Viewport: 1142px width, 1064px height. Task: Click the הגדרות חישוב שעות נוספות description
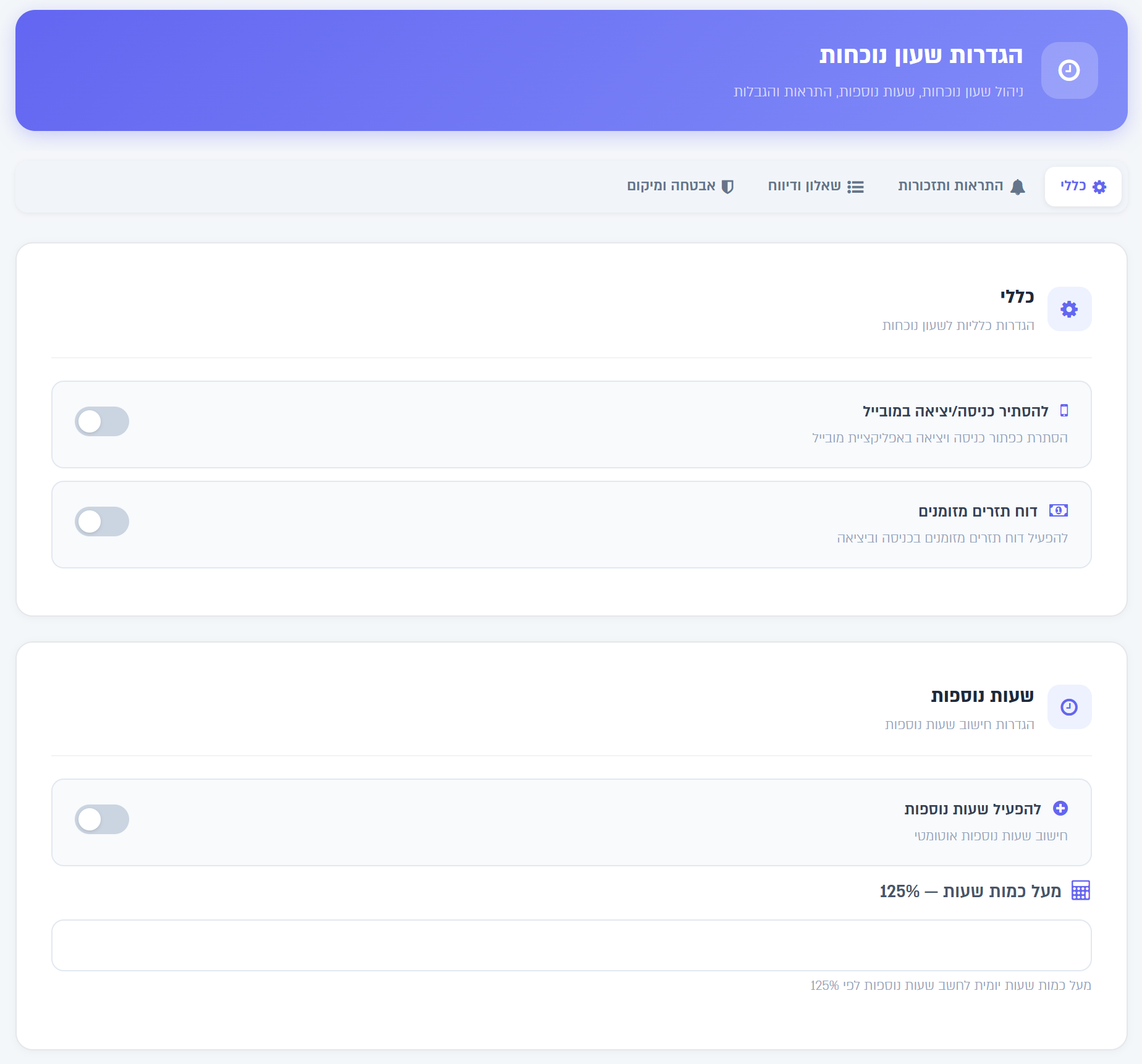959,725
